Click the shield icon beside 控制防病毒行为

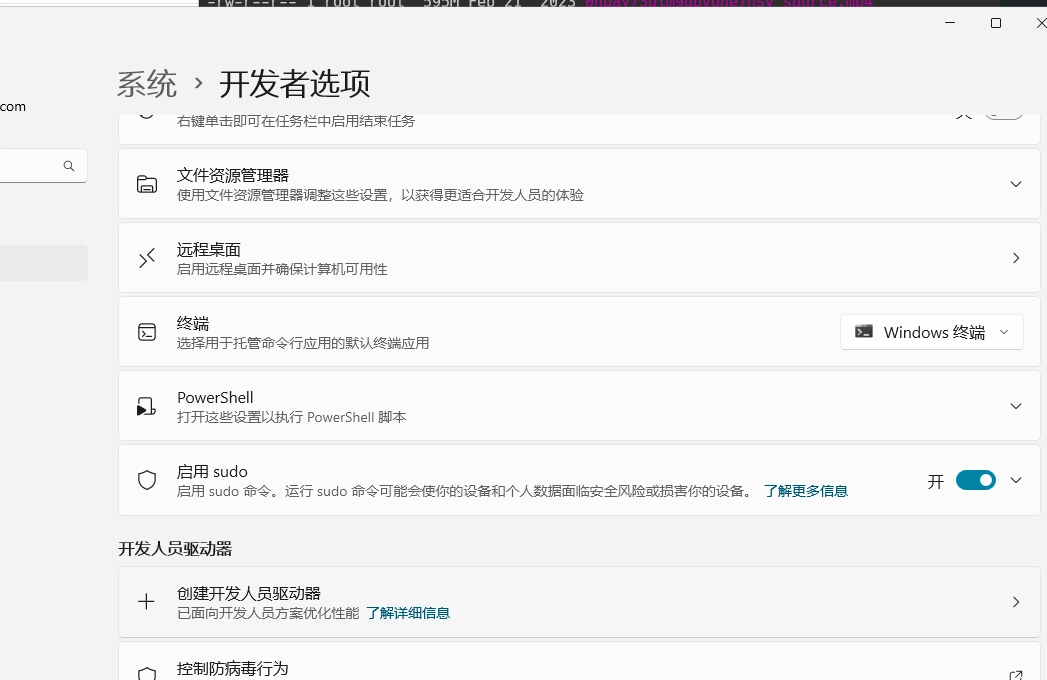pos(147,673)
